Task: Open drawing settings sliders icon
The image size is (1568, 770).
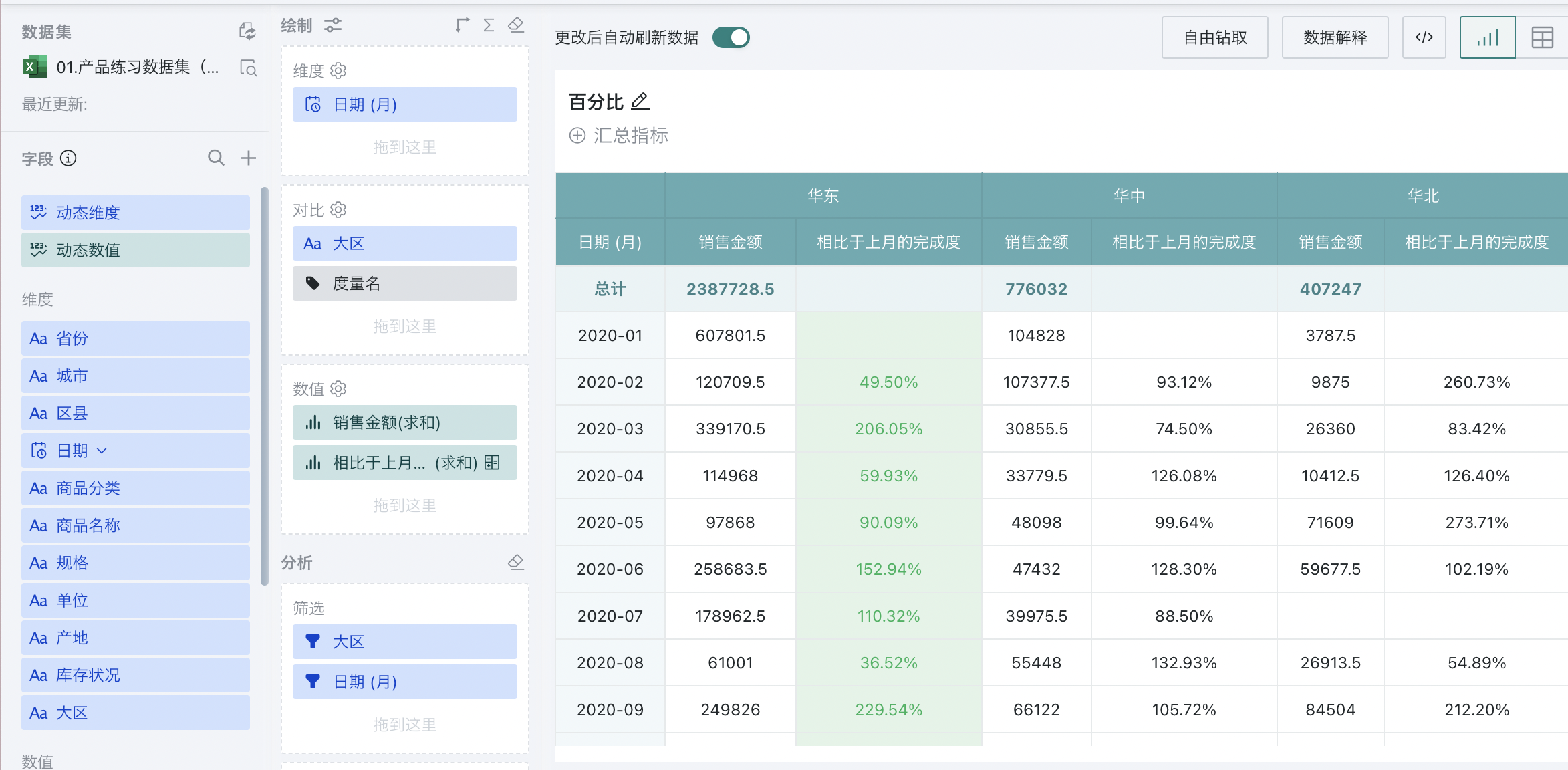Action: (x=333, y=25)
